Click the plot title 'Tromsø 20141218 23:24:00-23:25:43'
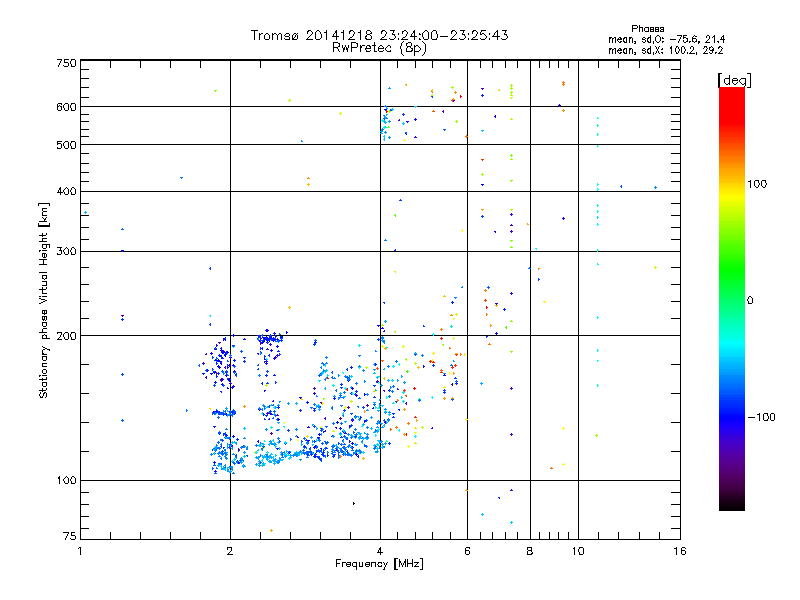The height and width of the screenshot is (600, 800). pos(379,35)
